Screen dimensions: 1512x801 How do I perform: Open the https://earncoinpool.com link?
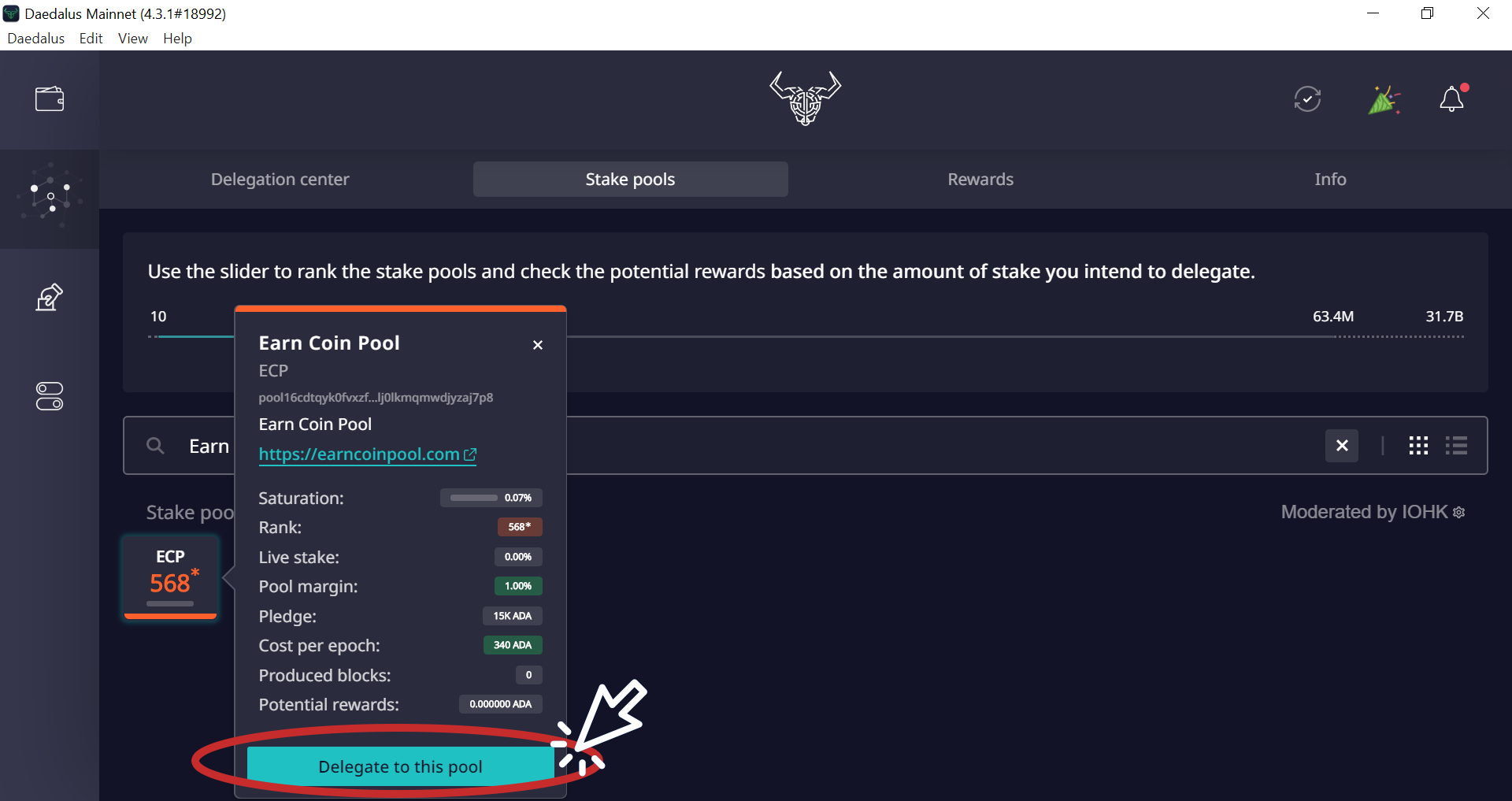[x=358, y=454]
